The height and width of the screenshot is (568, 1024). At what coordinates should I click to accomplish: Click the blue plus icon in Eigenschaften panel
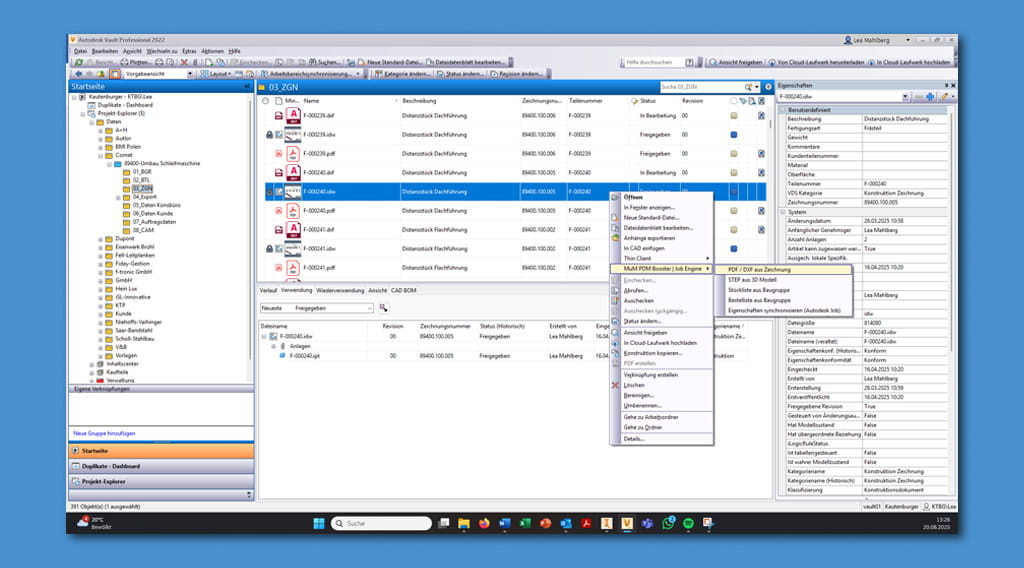[x=929, y=96]
